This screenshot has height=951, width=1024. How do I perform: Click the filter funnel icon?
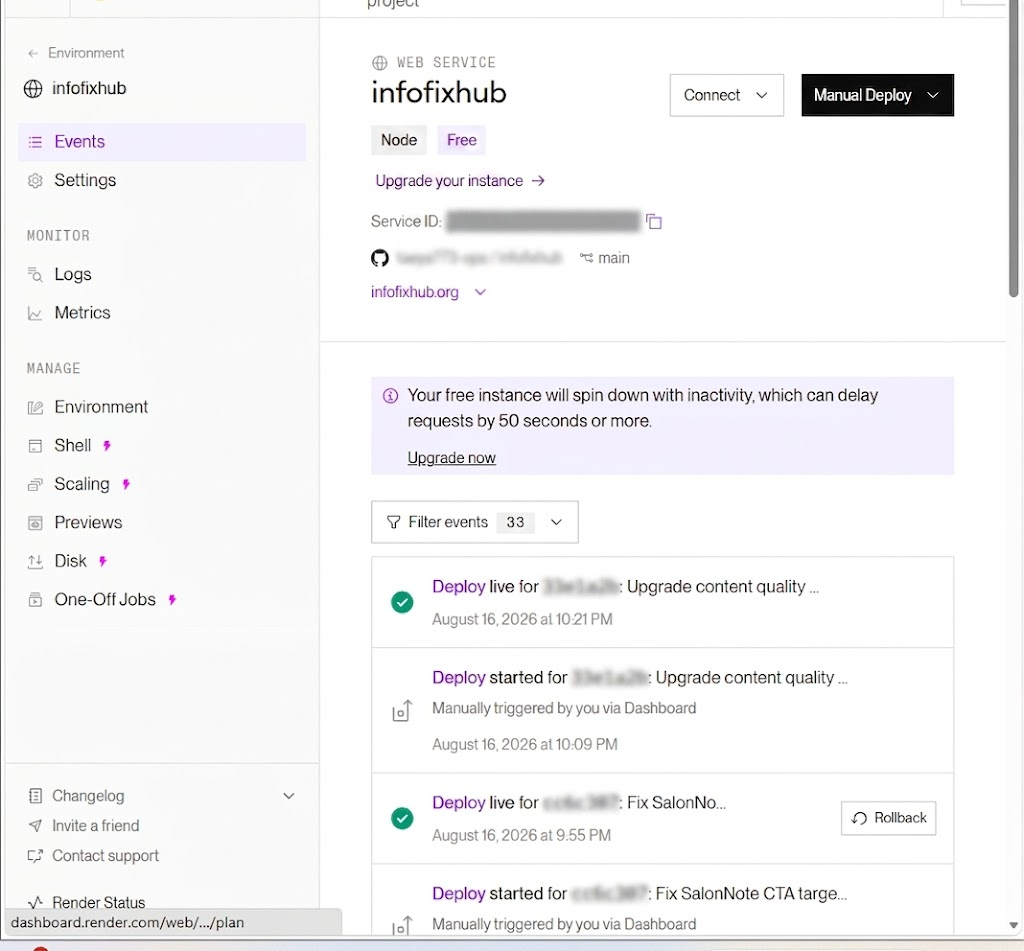point(393,522)
